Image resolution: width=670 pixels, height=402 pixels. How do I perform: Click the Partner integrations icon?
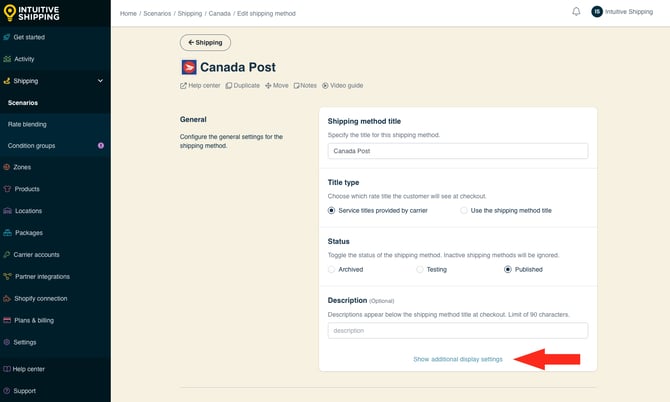click(x=7, y=276)
